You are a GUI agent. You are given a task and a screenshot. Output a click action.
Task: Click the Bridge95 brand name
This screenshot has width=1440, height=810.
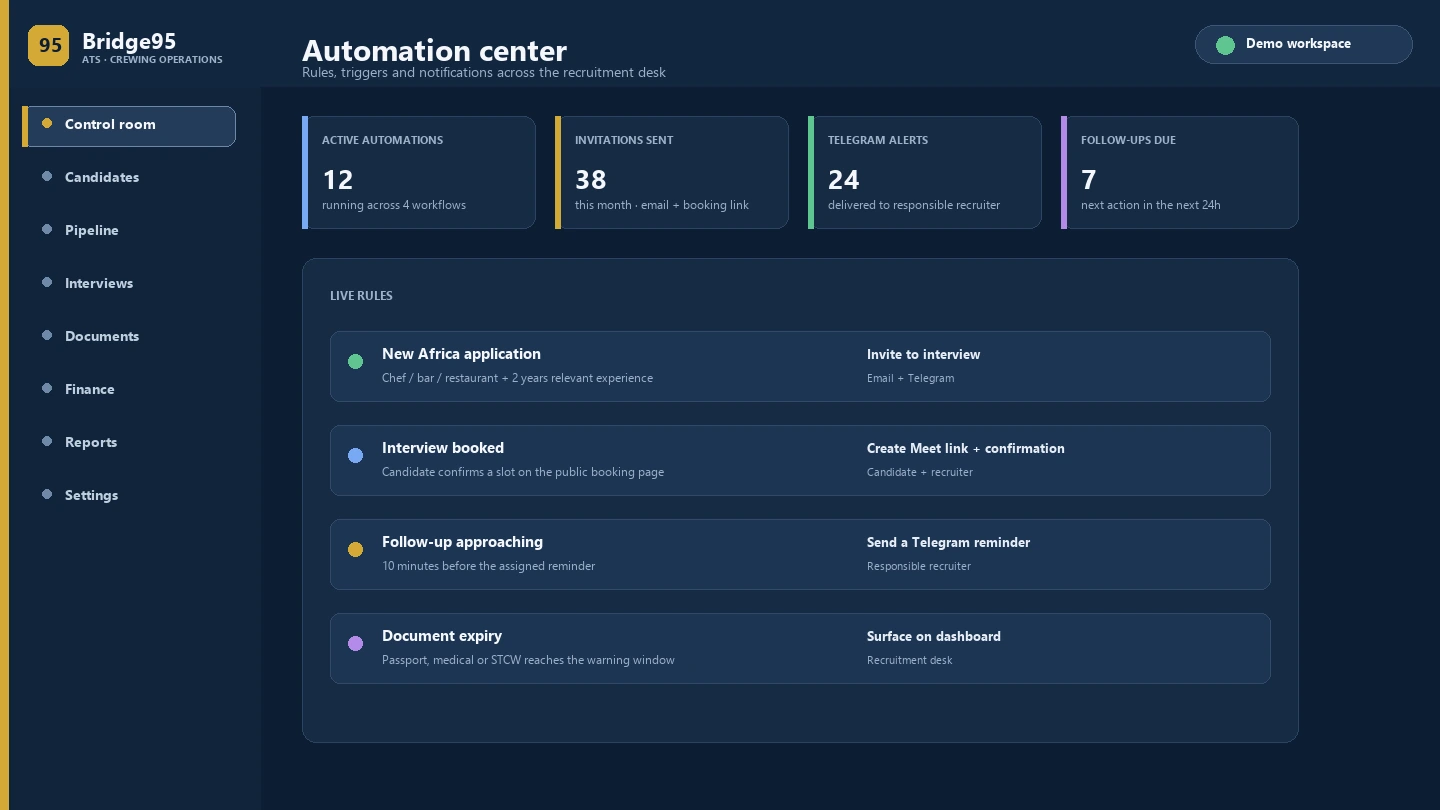[129, 41]
